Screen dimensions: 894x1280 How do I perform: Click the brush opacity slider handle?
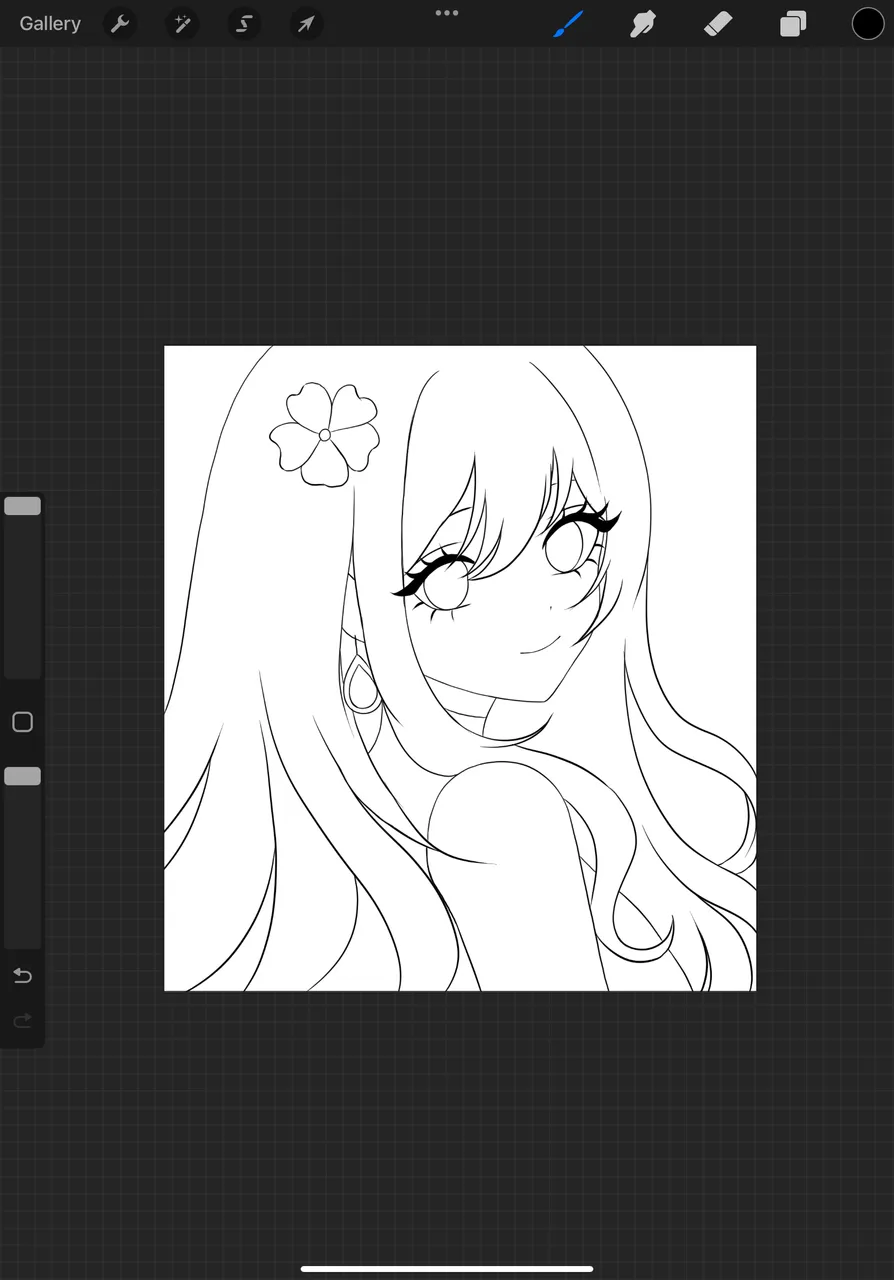(x=22, y=776)
